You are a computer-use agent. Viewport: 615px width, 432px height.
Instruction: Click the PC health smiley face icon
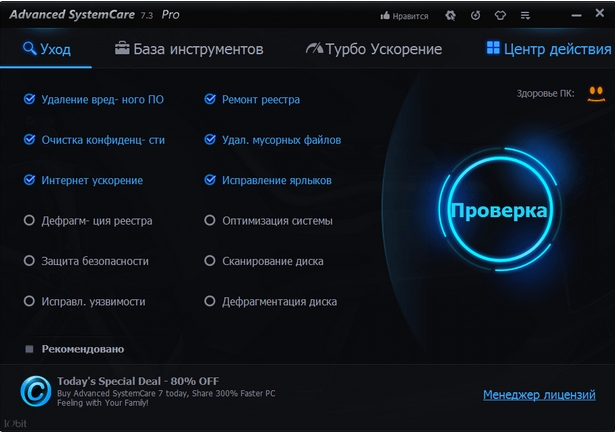click(596, 93)
